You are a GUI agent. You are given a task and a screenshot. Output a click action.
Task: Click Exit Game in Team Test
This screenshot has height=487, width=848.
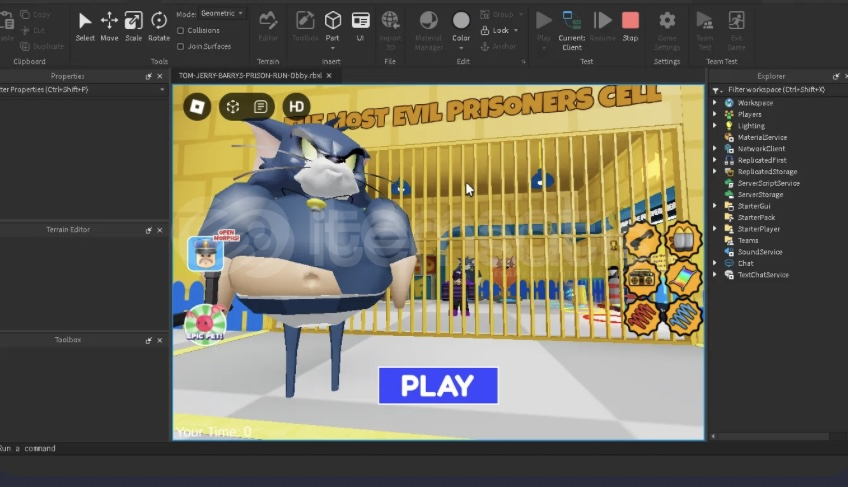[736, 31]
